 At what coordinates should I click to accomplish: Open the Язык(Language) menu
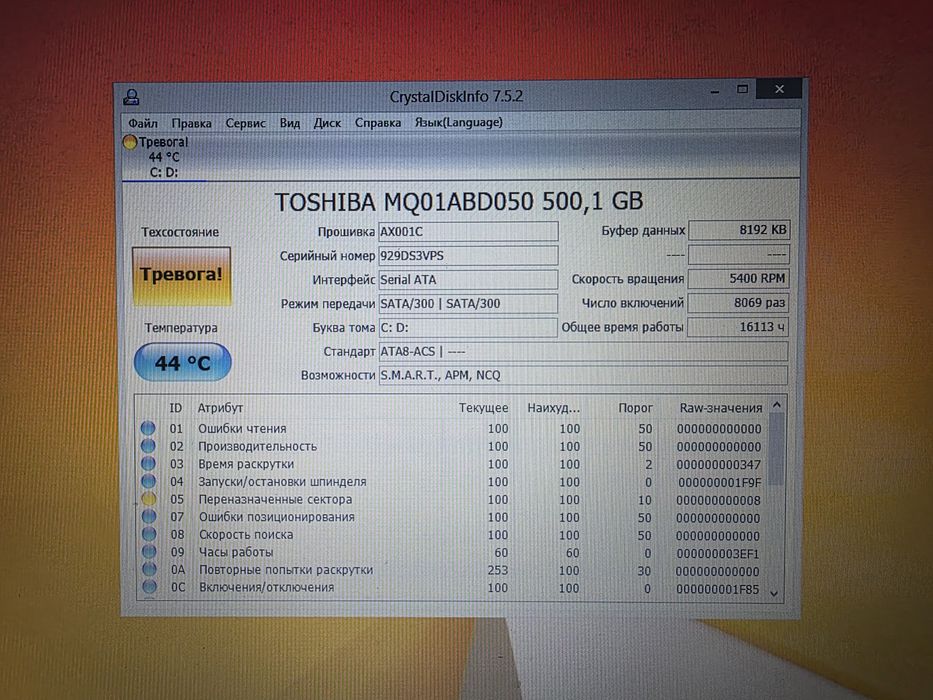click(x=459, y=122)
